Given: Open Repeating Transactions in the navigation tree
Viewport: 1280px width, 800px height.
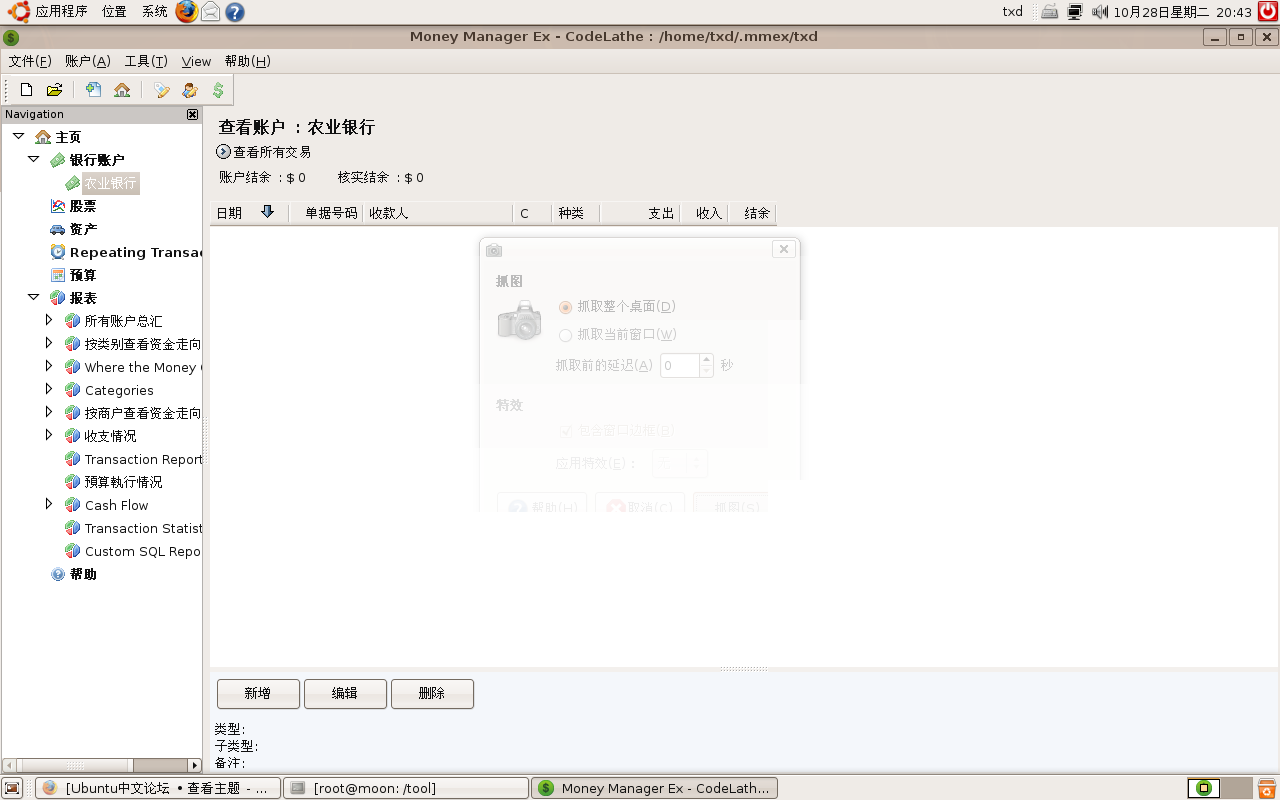Looking at the screenshot, I should tap(136, 252).
